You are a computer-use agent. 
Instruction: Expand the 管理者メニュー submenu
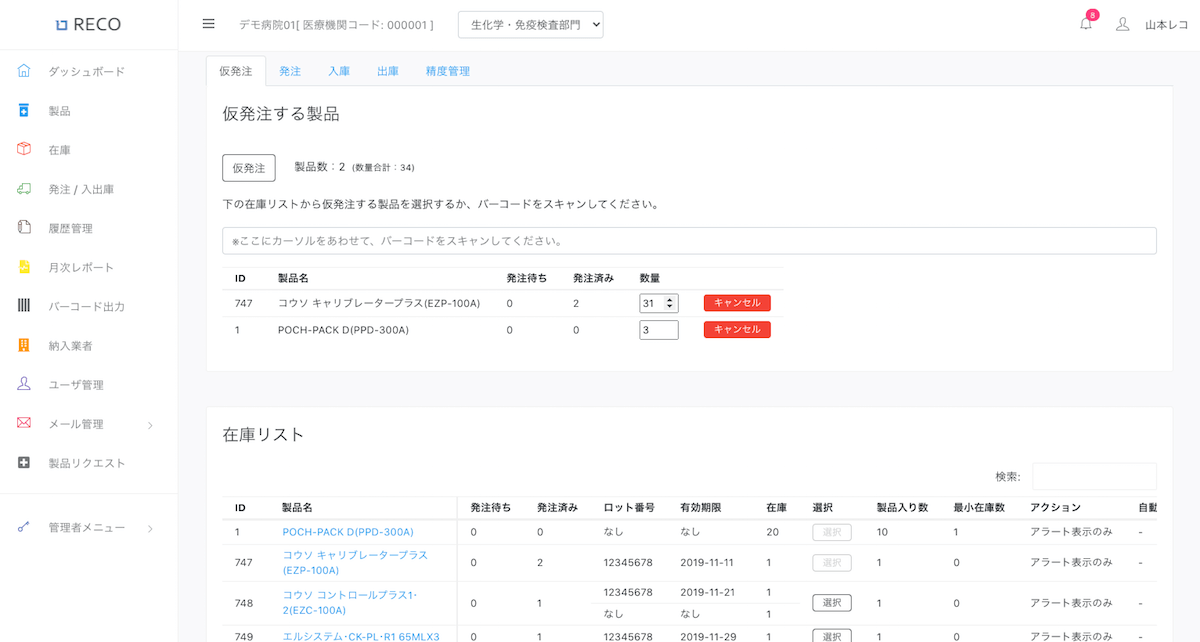click(x=150, y=528)
